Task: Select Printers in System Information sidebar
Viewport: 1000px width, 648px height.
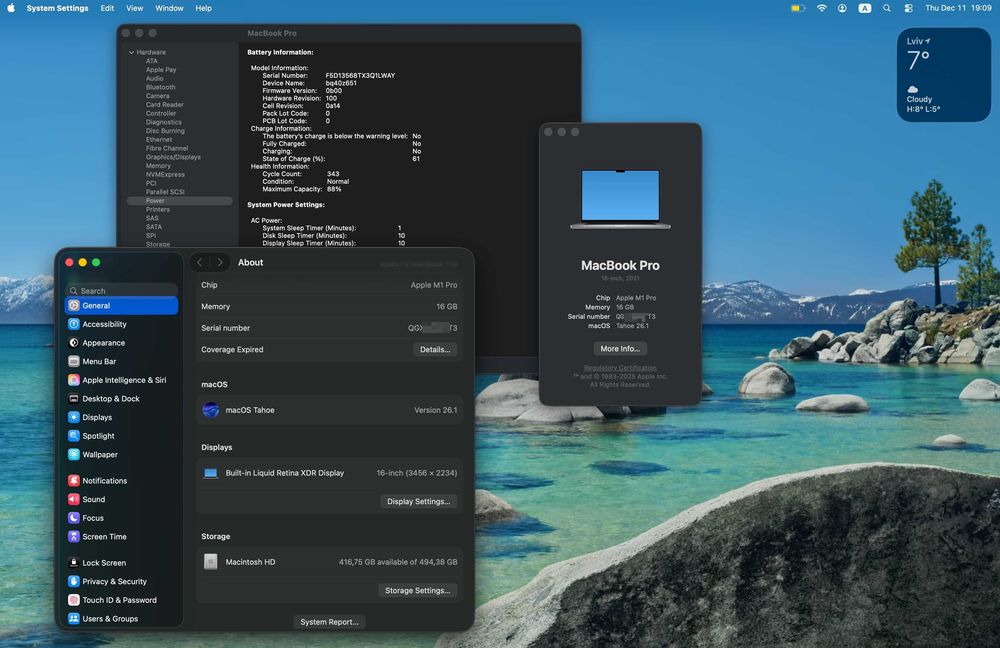Action: tap(158, 209)
